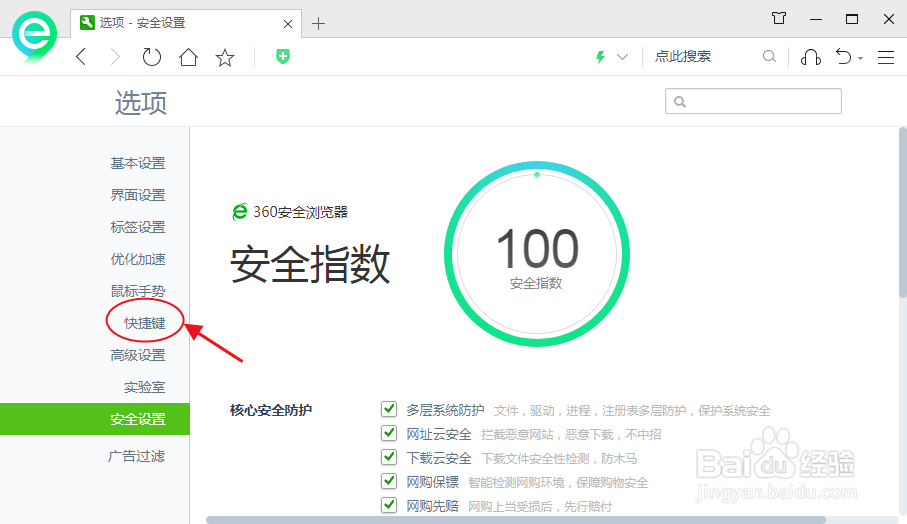Maximize the browser window

click(851, 19)
